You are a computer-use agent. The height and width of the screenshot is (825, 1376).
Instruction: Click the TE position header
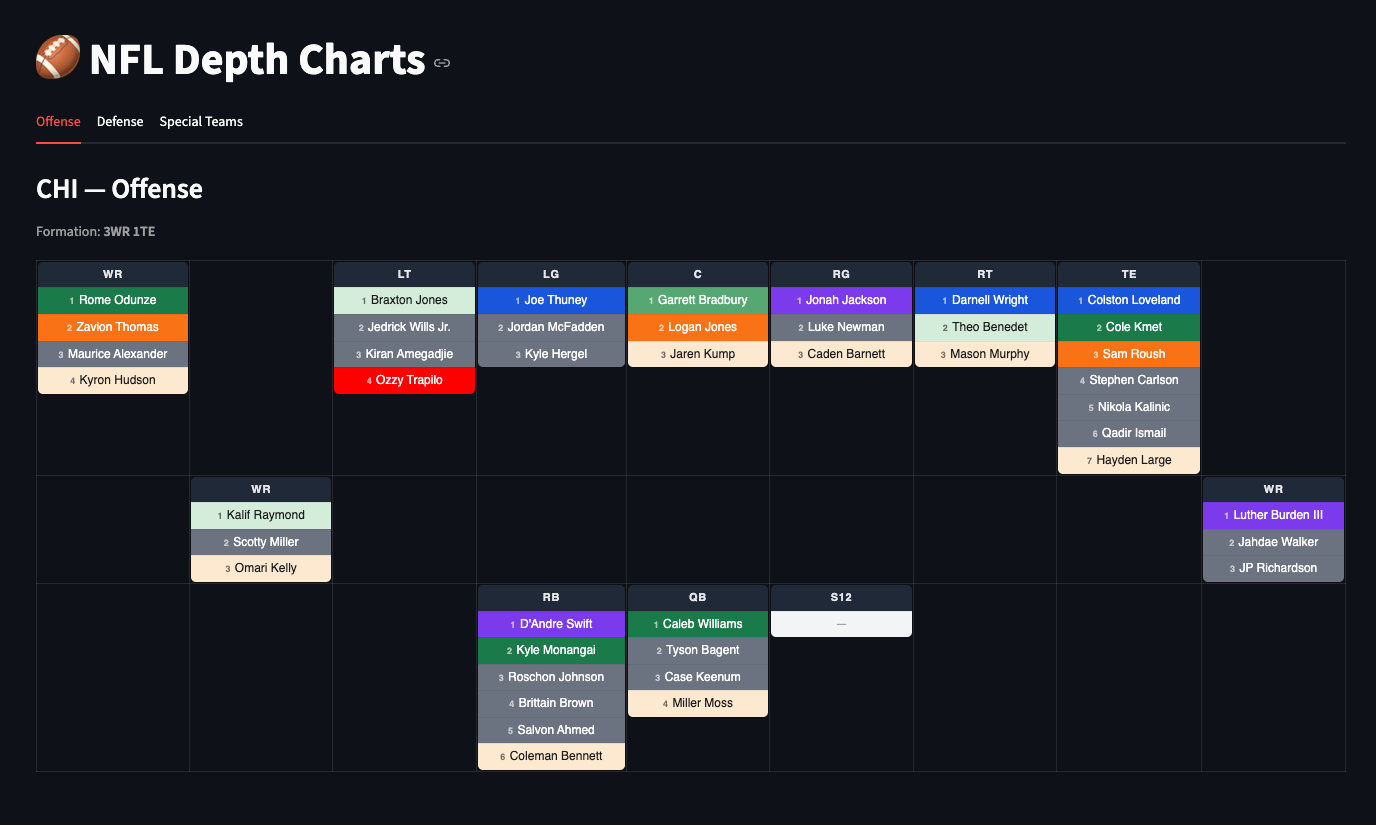1129,274
